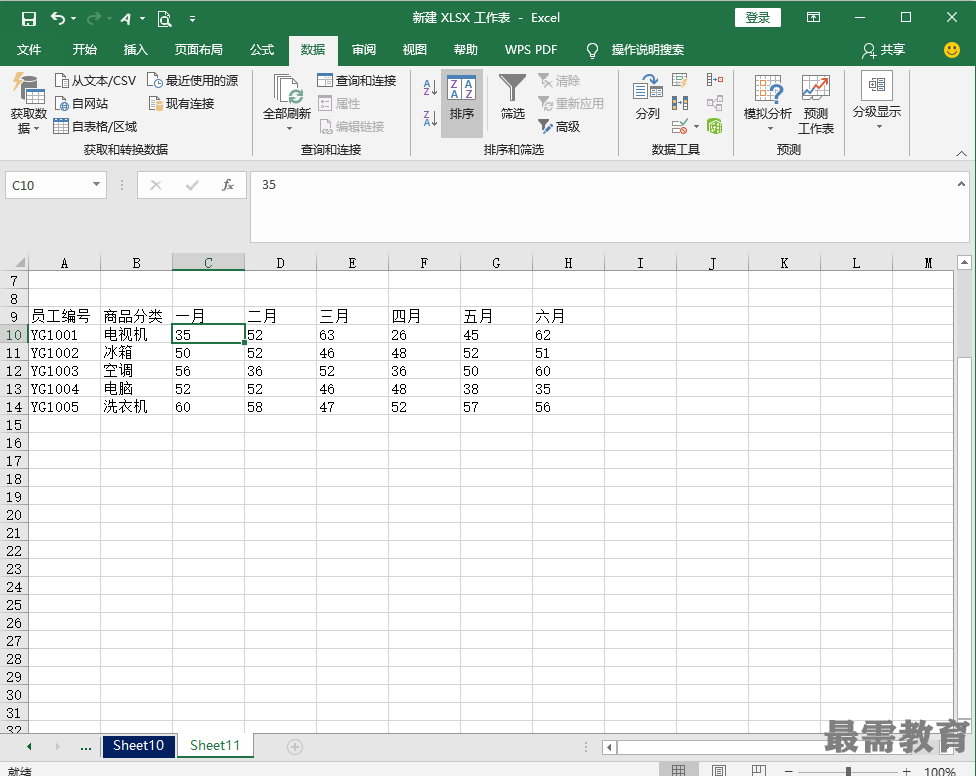This screenshot has width=976, height=776.
Task: Click the Save icon in quick access toolbar
Action: click(x=29, y=19)
